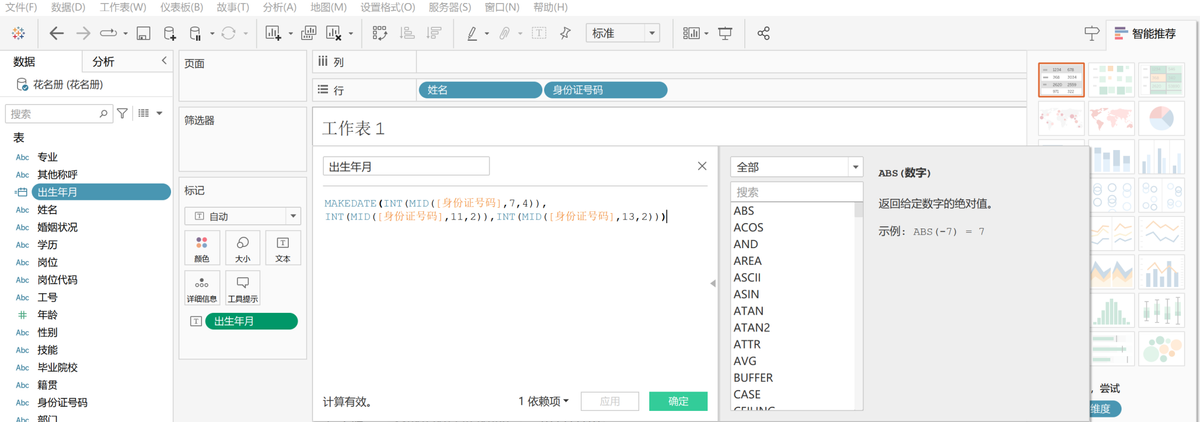This screenshot has height=422, width=1200.
Task: Select BUFFER in the function list
Action: pyautogui.click(x=753, y=377)
